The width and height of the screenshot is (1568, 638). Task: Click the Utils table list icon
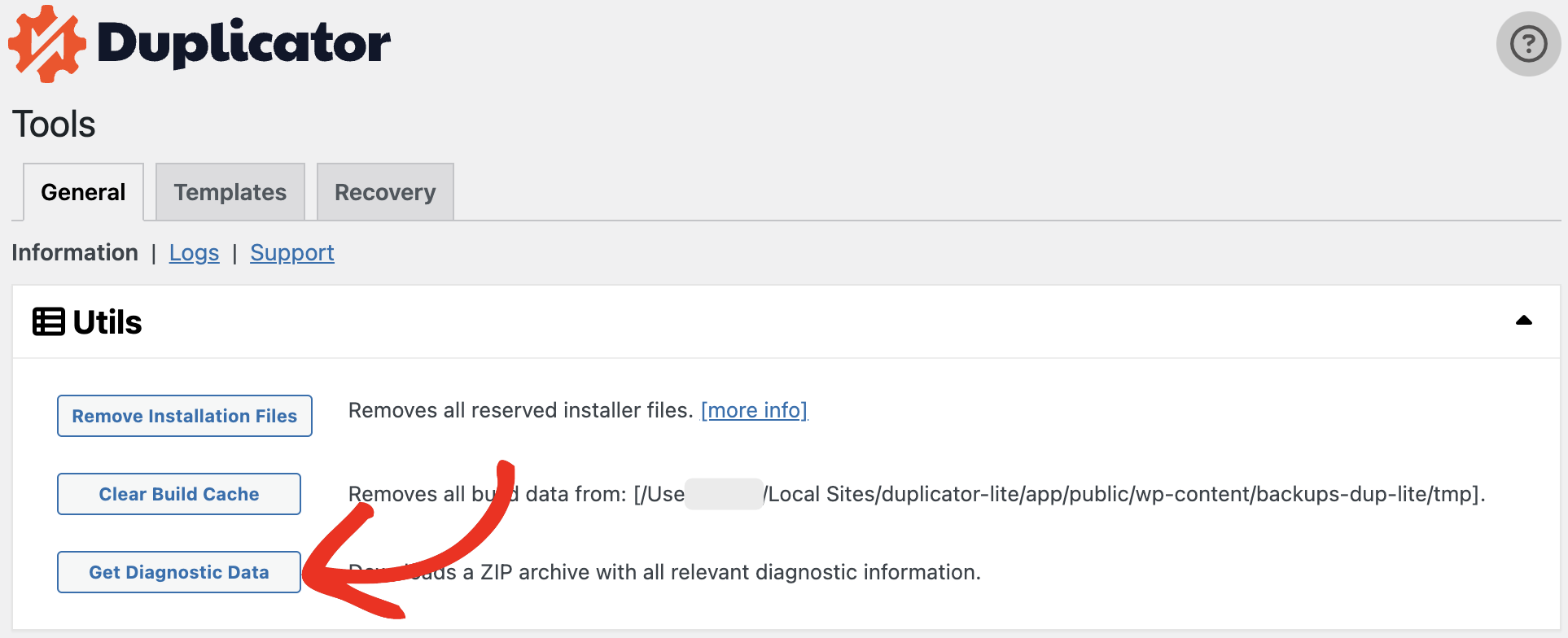click(49, 321)
